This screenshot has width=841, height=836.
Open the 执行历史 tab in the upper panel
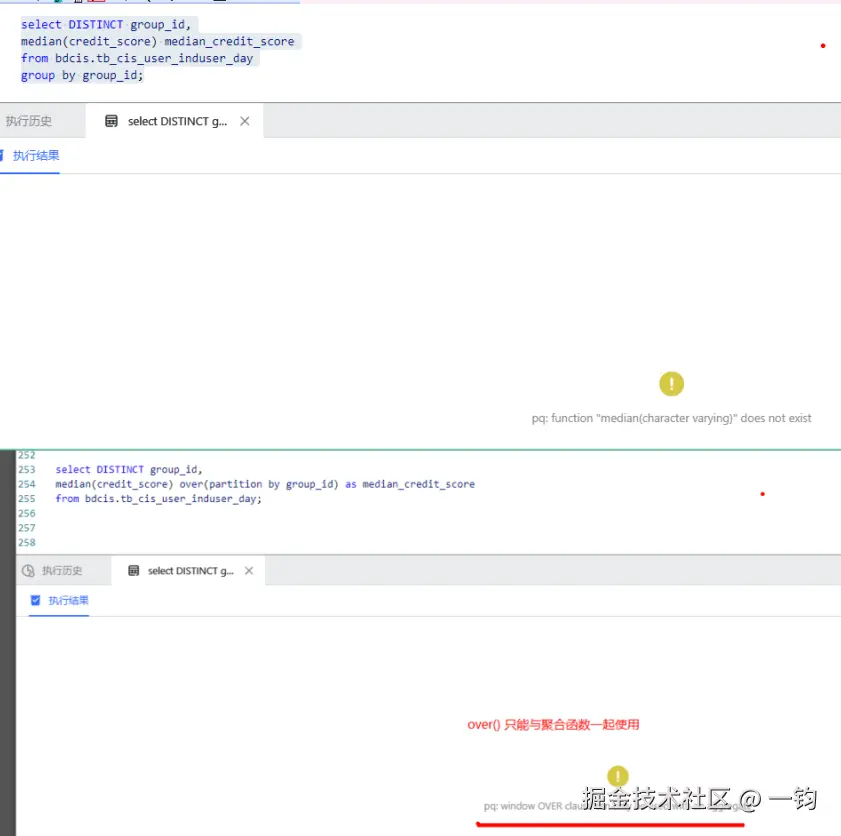pos(29,121)
